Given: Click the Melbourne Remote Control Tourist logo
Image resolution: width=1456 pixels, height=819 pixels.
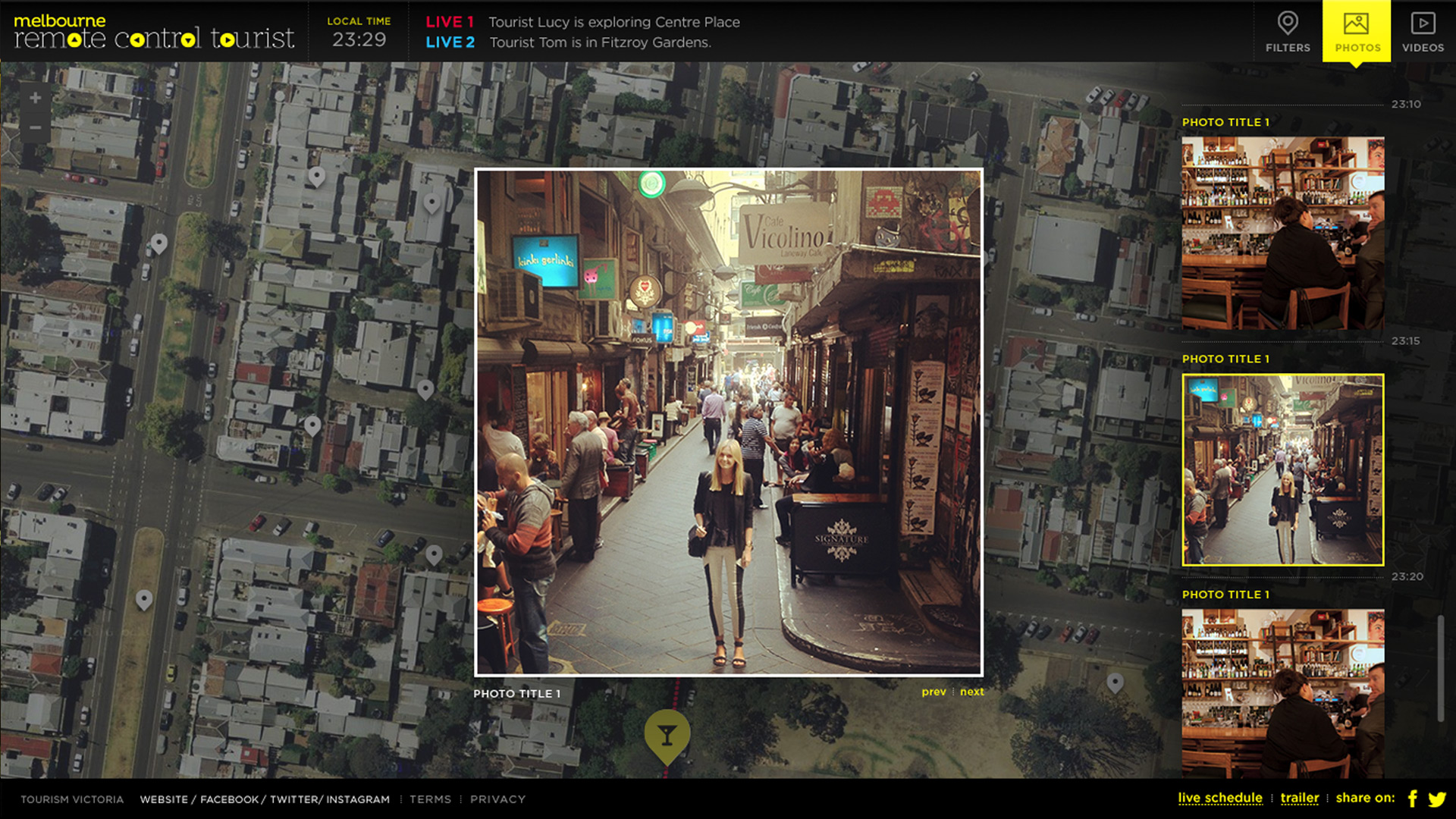Looking at the screenshot, I should click(x=154, y=31).
